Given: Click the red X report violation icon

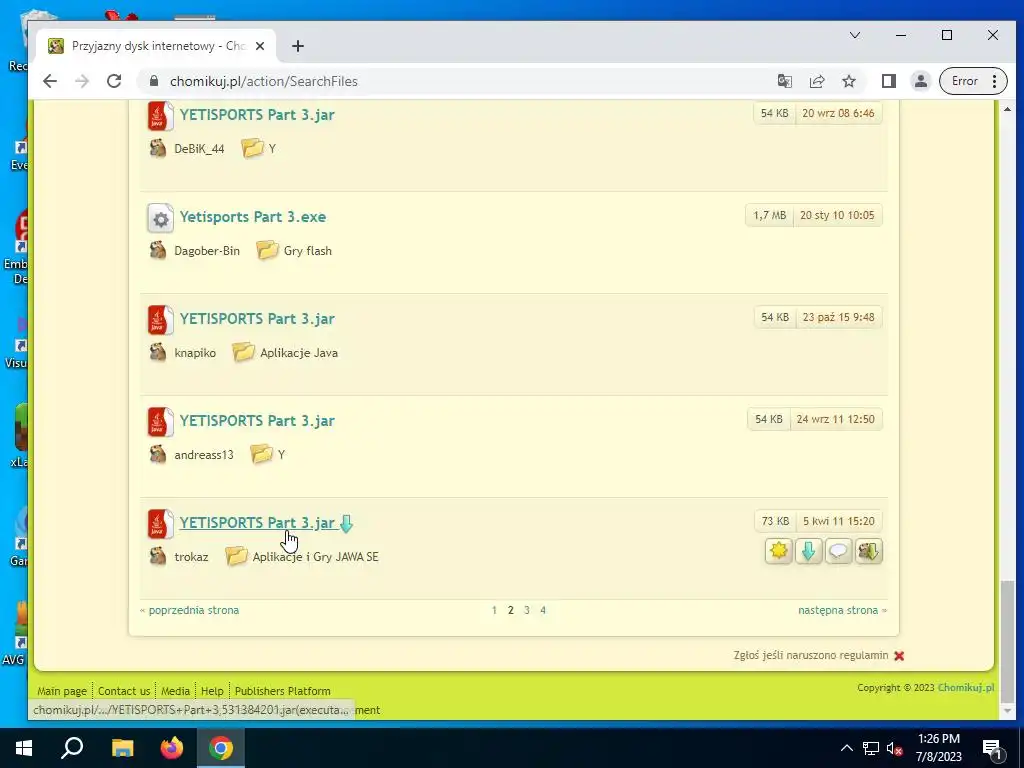Looking at the screenshot, I should click(x=899, y=656).
